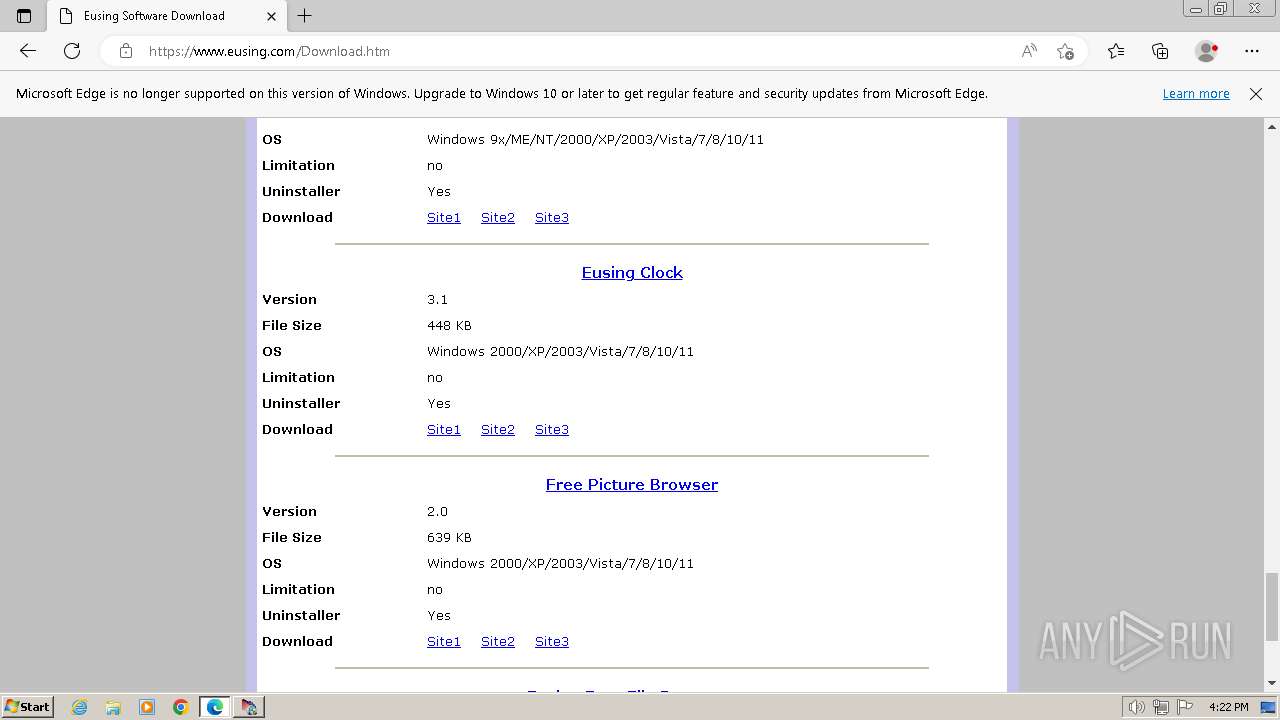Screen dimensions: 1280x720
Task: Open the Collections panel
Action: pos(1160,51)
